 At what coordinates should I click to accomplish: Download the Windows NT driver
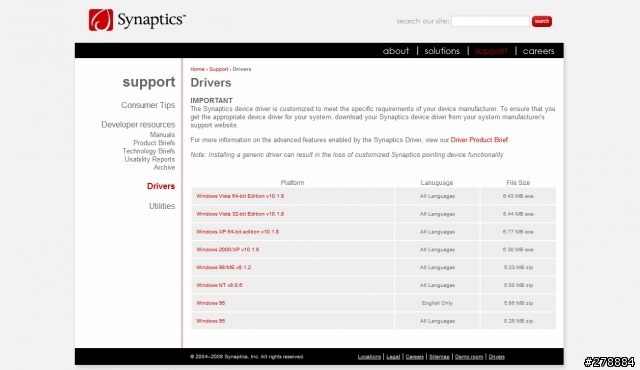(x=219, y=285)
